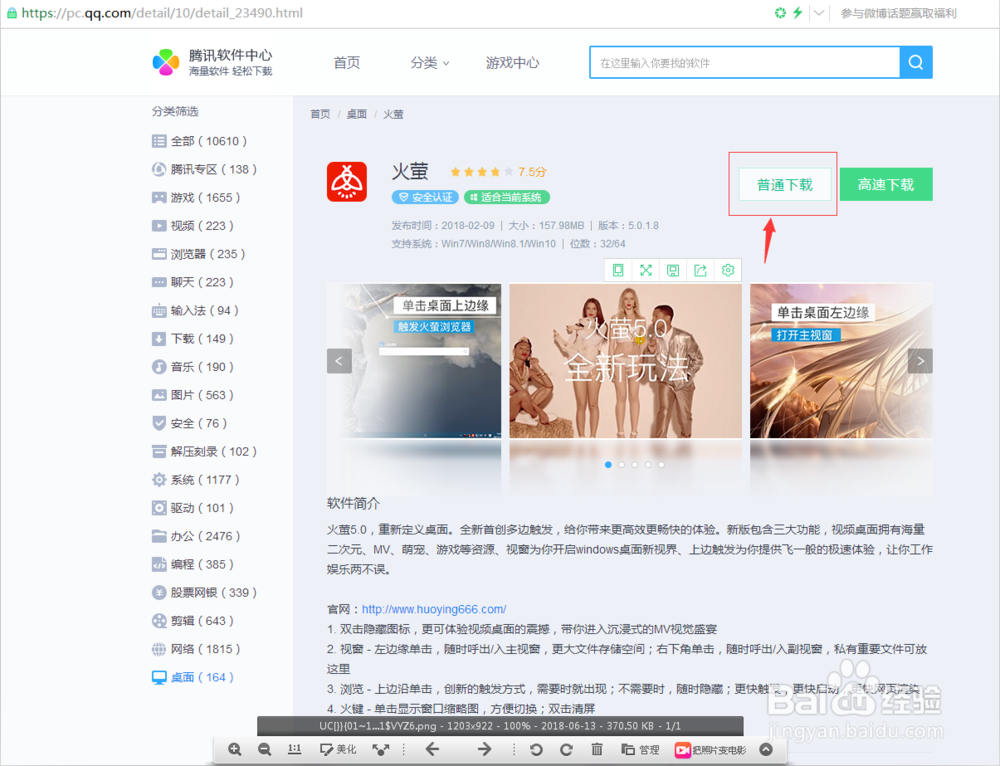Click the green settings gear icon

(728, 270)
